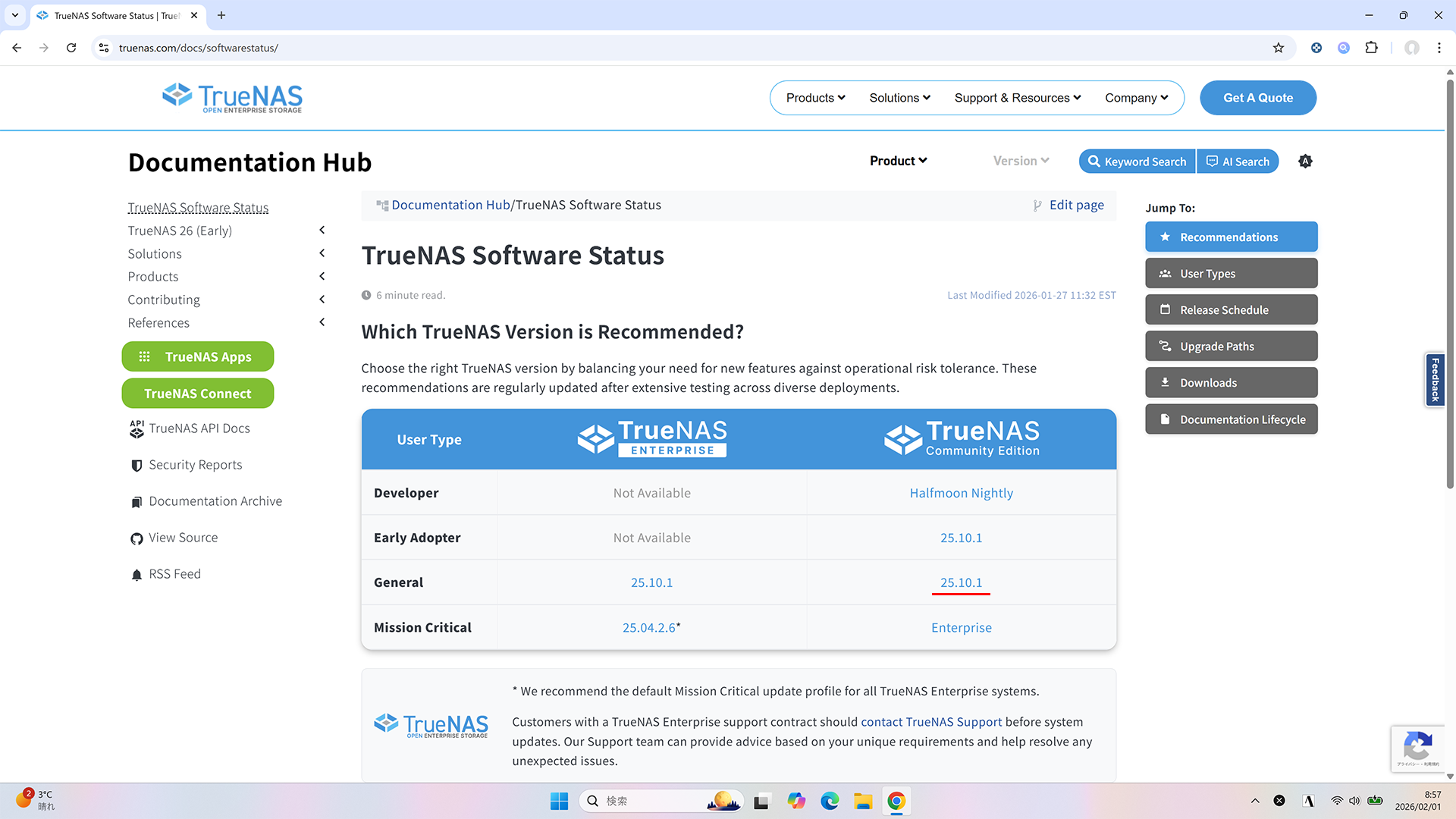Image resolution: width=1456 pixels, height=819 pixels.
Task: Bookmark the page with the star icon
Action: pos(1279,48)
